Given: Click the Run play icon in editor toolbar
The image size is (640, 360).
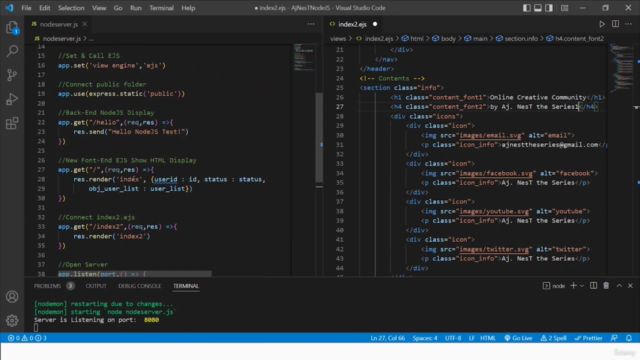Looking at the screenshot, I should coord(602,24).
